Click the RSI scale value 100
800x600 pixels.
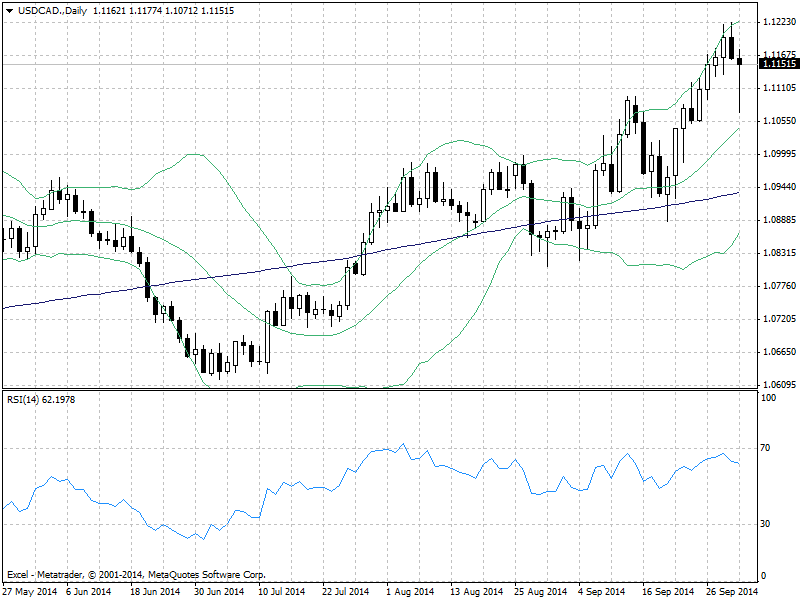[768, 397]
